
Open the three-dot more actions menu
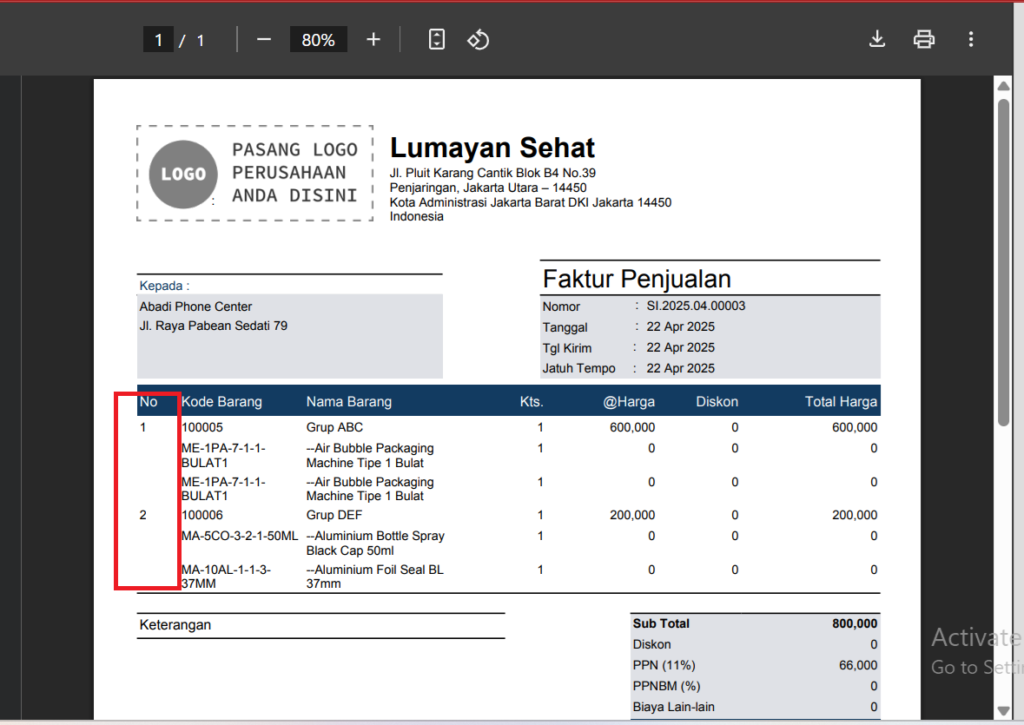[970, 39]
